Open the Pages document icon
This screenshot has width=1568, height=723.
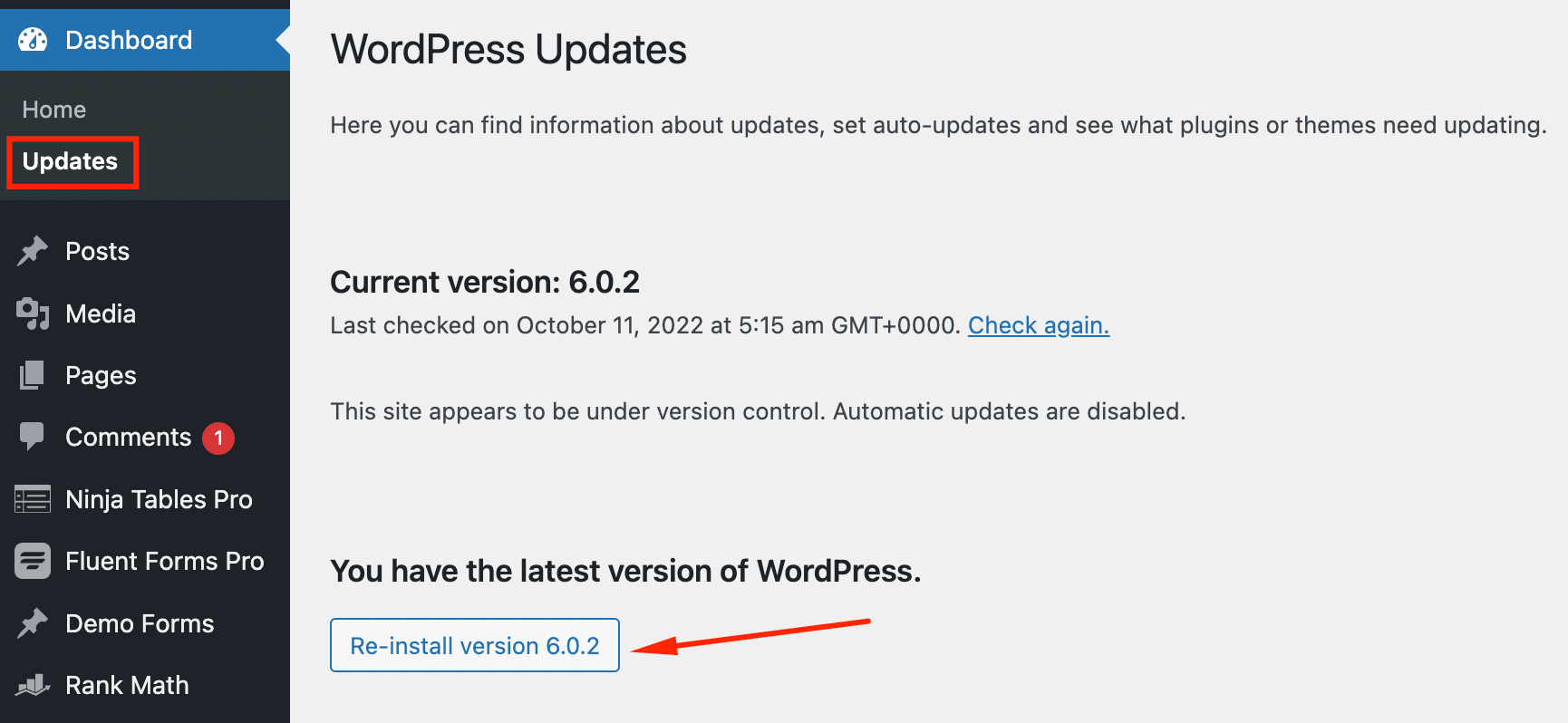click(33, 375)
